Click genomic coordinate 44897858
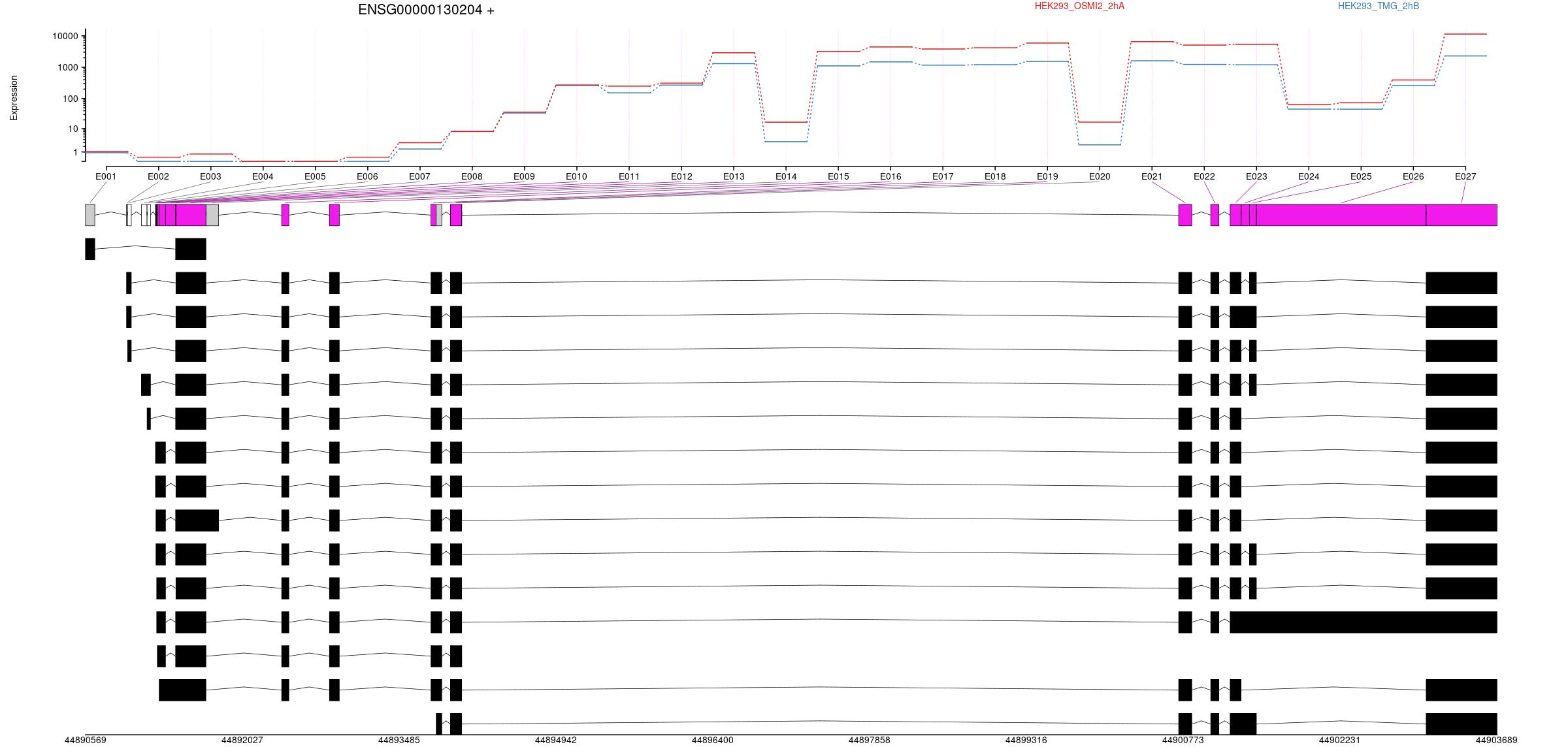This screenshot has height=751, width=1568. [870, 740]
